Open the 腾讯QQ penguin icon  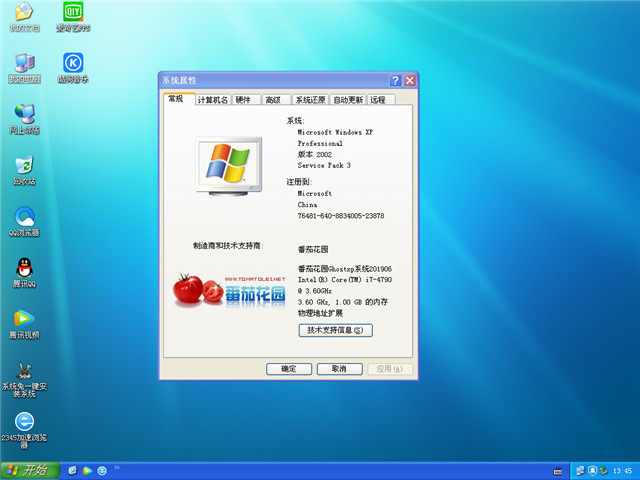coord(24,273)
